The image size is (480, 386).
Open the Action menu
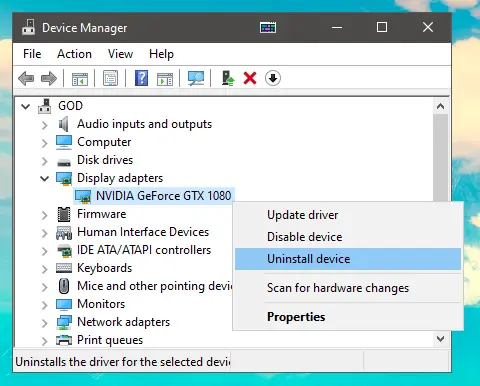[x=74, y=54]
